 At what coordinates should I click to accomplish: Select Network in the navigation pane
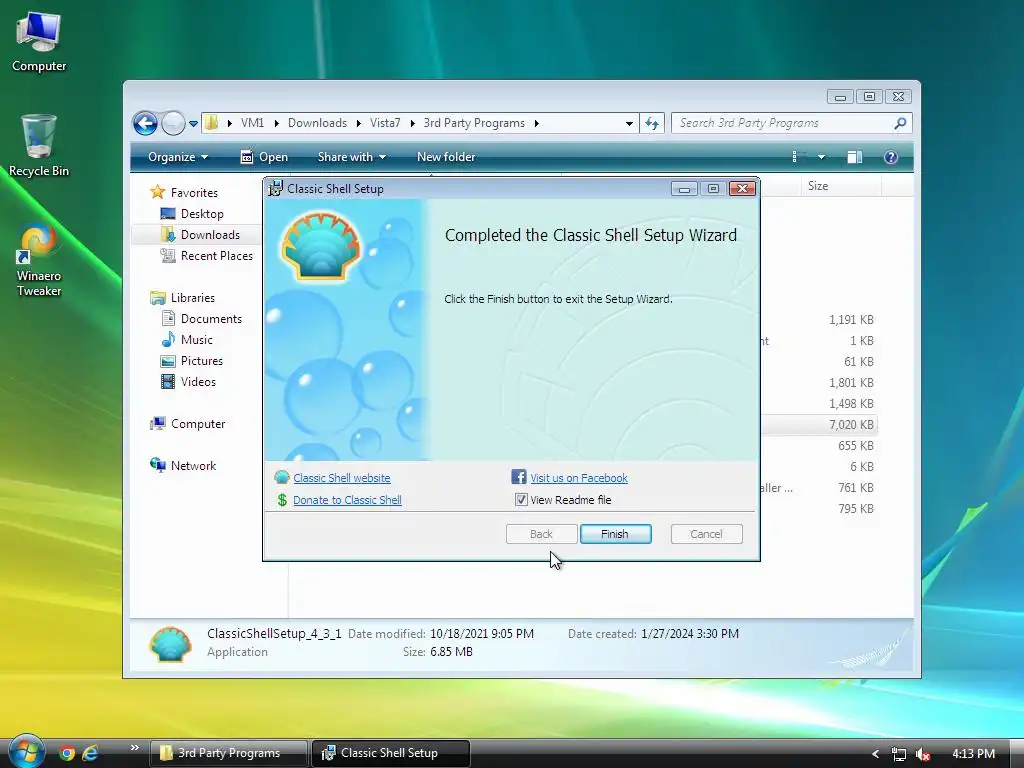pyautogui.click(x=193, y=466)
